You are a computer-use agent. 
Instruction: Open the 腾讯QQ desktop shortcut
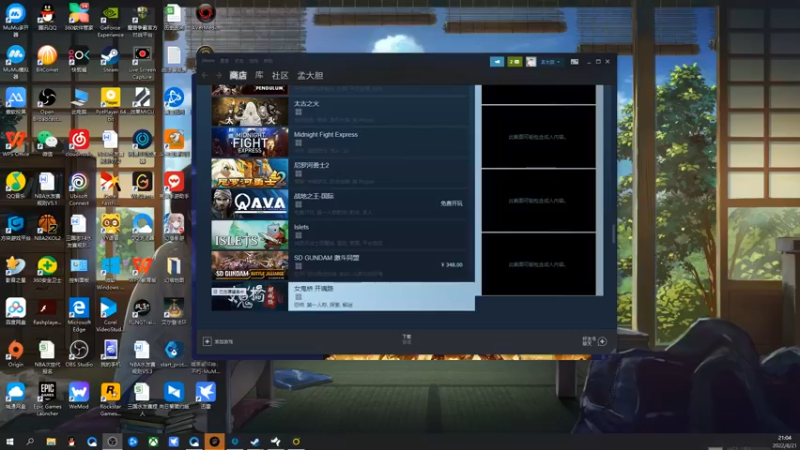(47, 16)
